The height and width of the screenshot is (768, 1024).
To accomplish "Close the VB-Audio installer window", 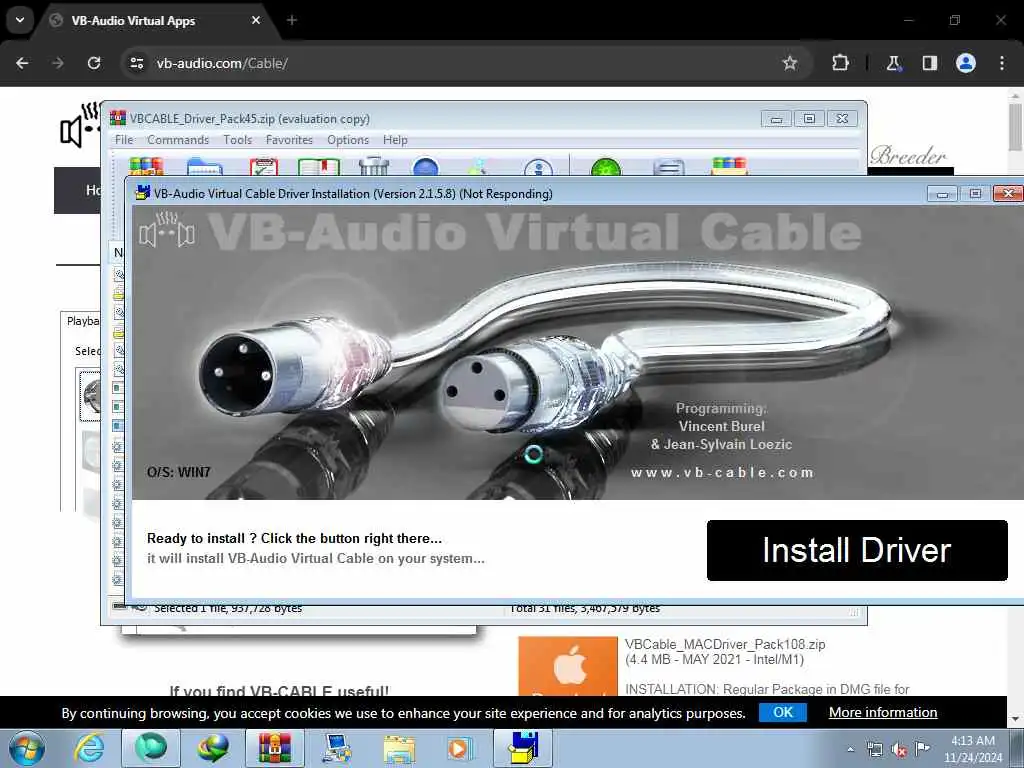I will tap(1008, 193).
